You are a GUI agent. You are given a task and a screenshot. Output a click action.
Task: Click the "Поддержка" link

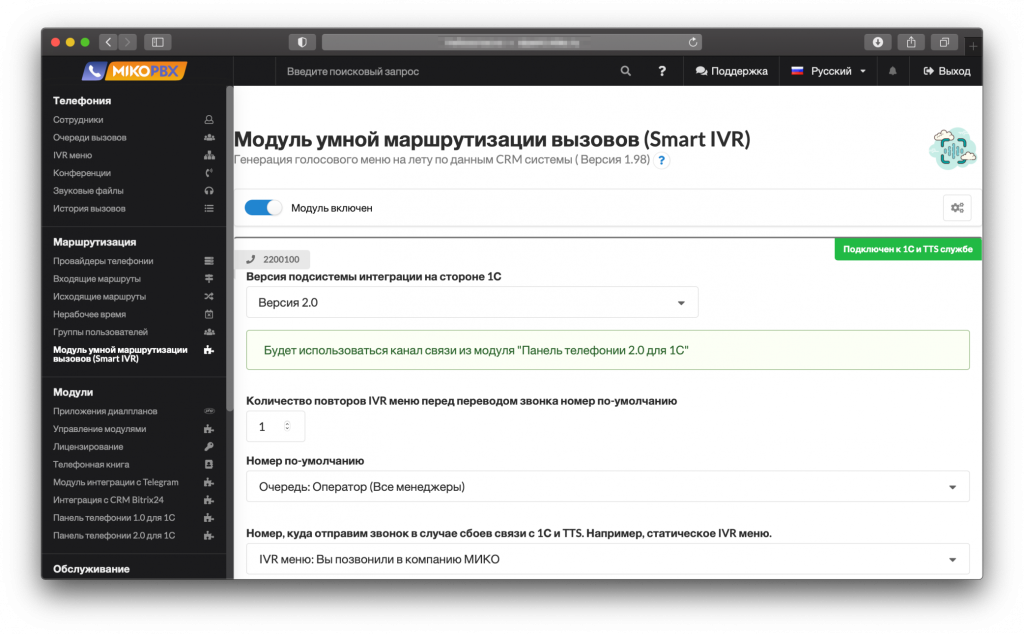click(x=731, y=71)
